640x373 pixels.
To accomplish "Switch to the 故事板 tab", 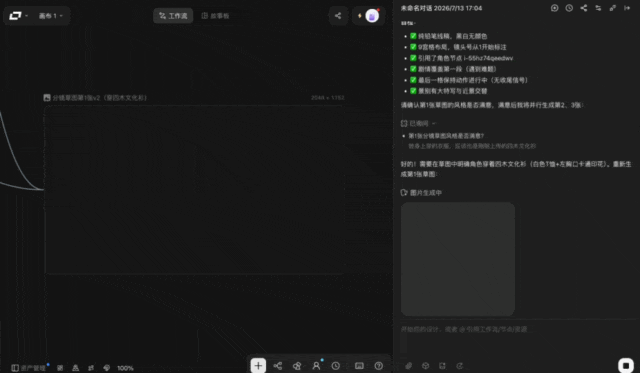I will pos(216,16).
